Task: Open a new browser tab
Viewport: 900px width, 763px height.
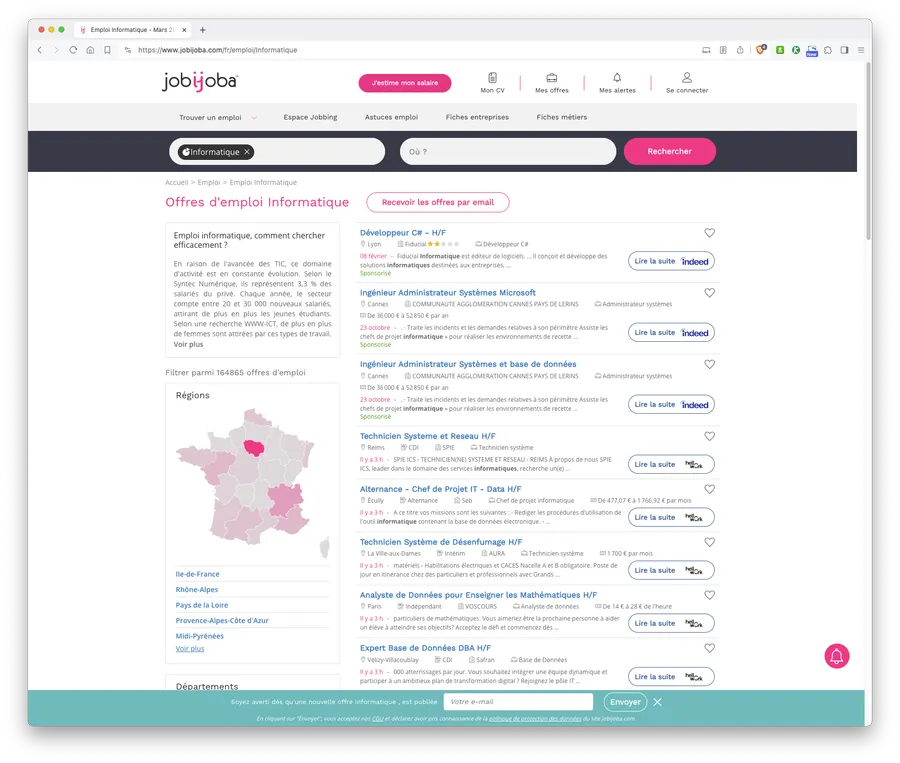Action: point(203,30)
